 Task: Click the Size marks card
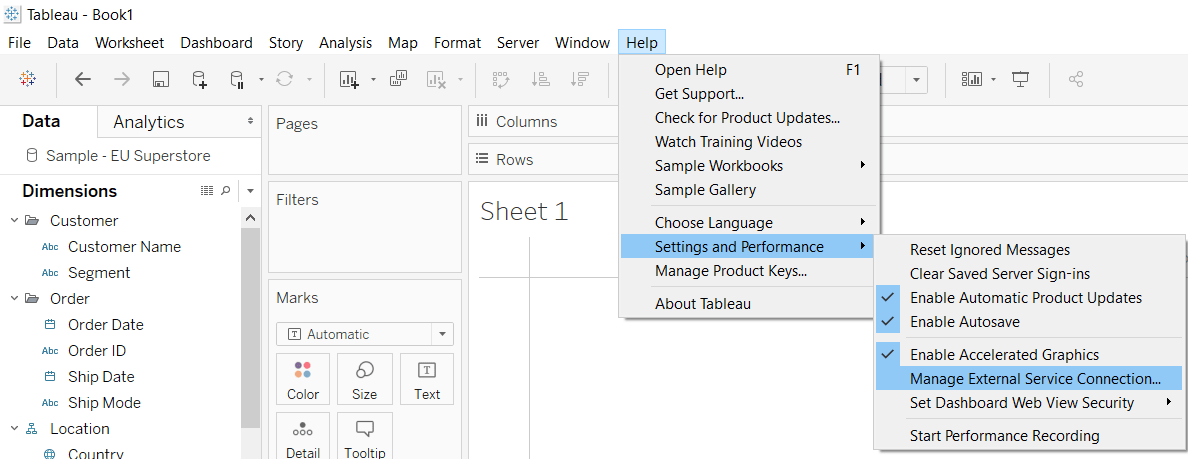coord(365,379)
